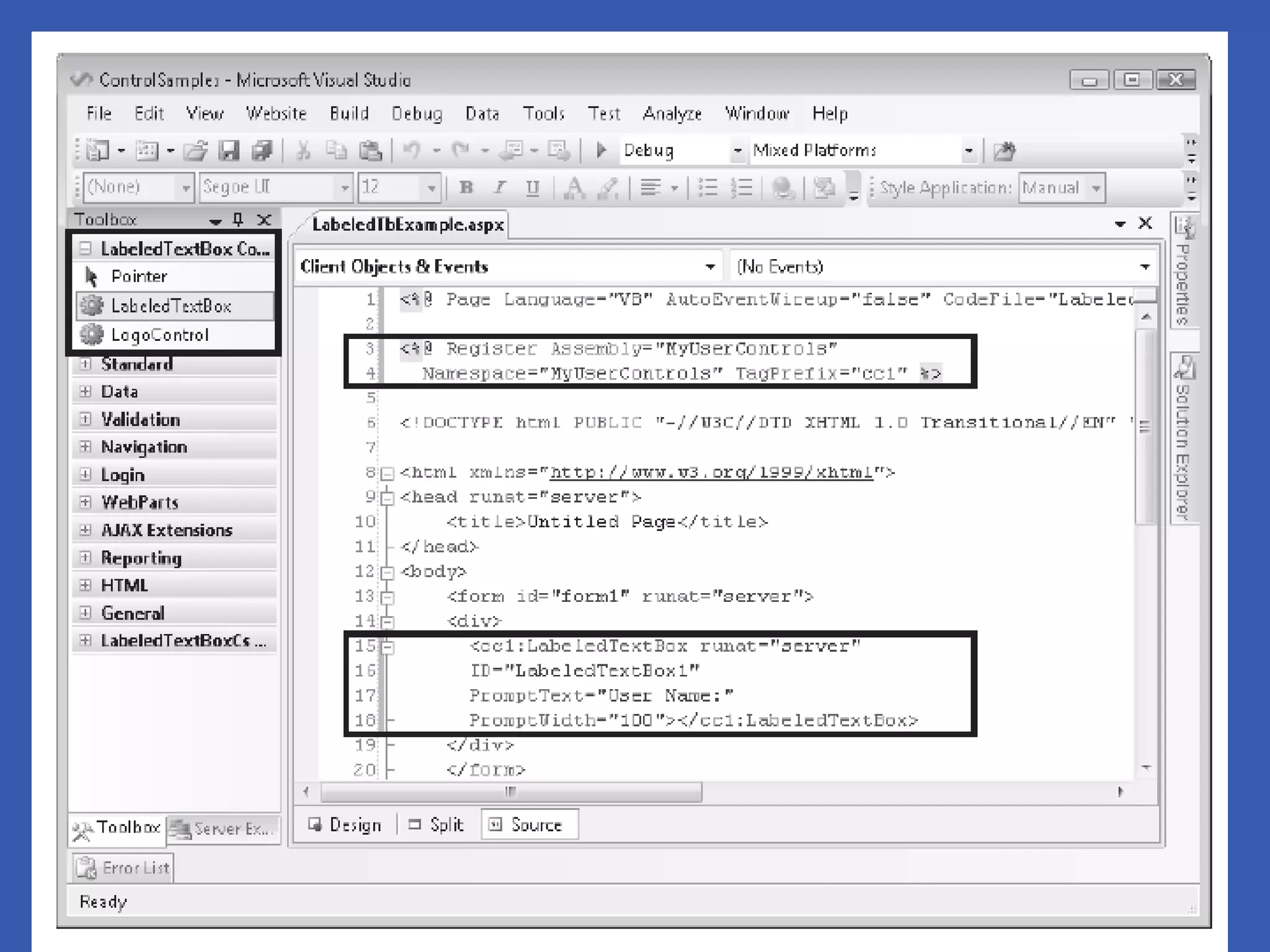
Task: Toggle Italic formatting button
Action: (x=500, y=187)
